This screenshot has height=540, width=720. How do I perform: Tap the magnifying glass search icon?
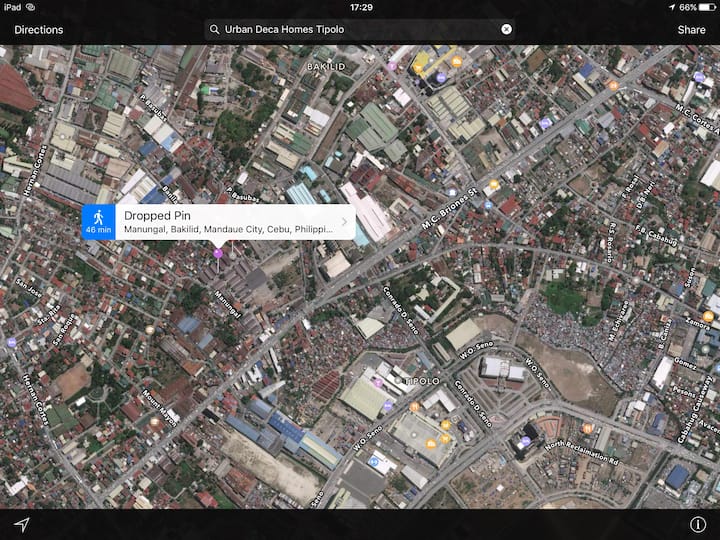(x=214, y=30)
